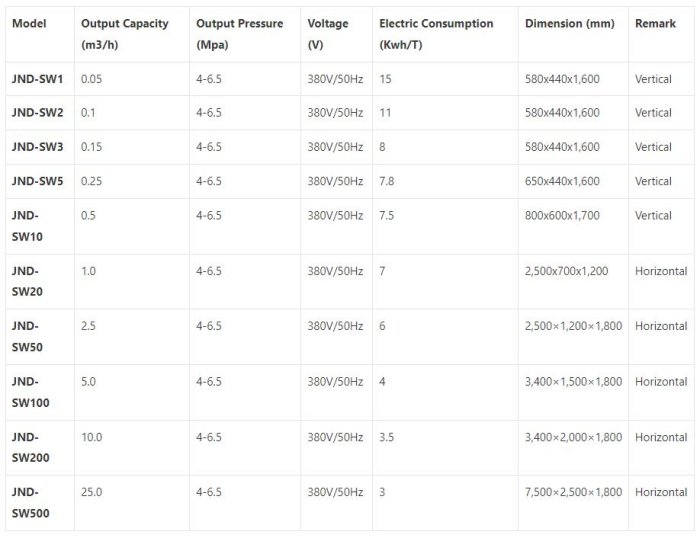This screenshot has height=538, width=700.
Task: Click the Output Pressure header cell
Action: point(239,34)
